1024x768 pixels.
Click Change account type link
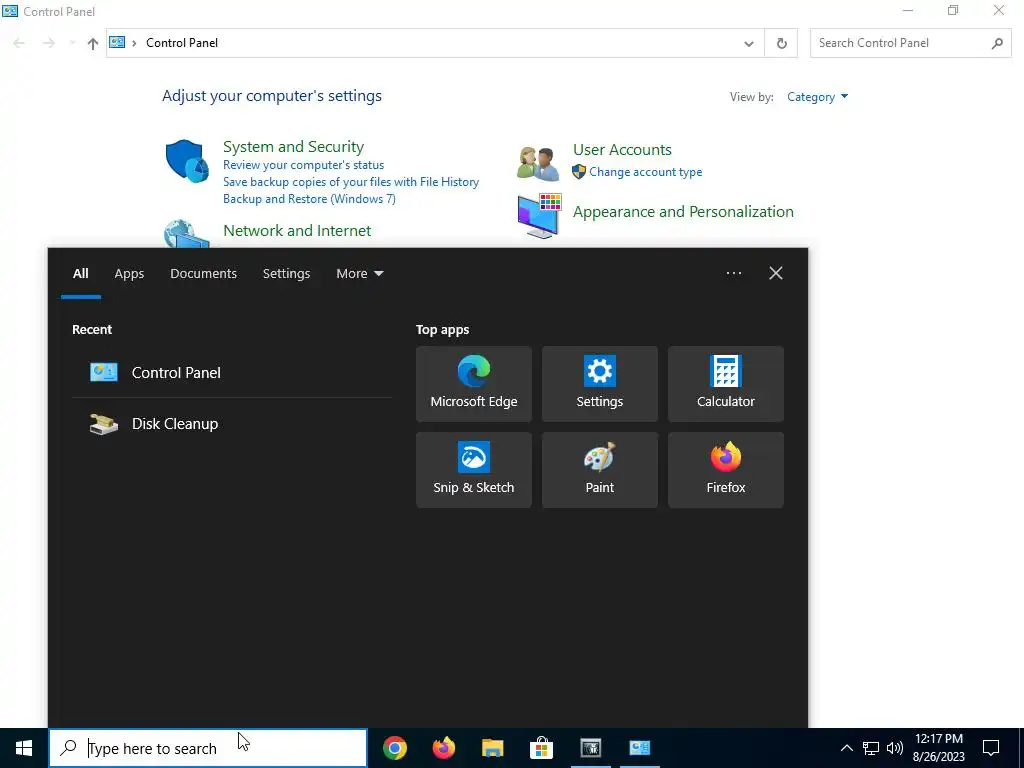(x=645, y=172)
